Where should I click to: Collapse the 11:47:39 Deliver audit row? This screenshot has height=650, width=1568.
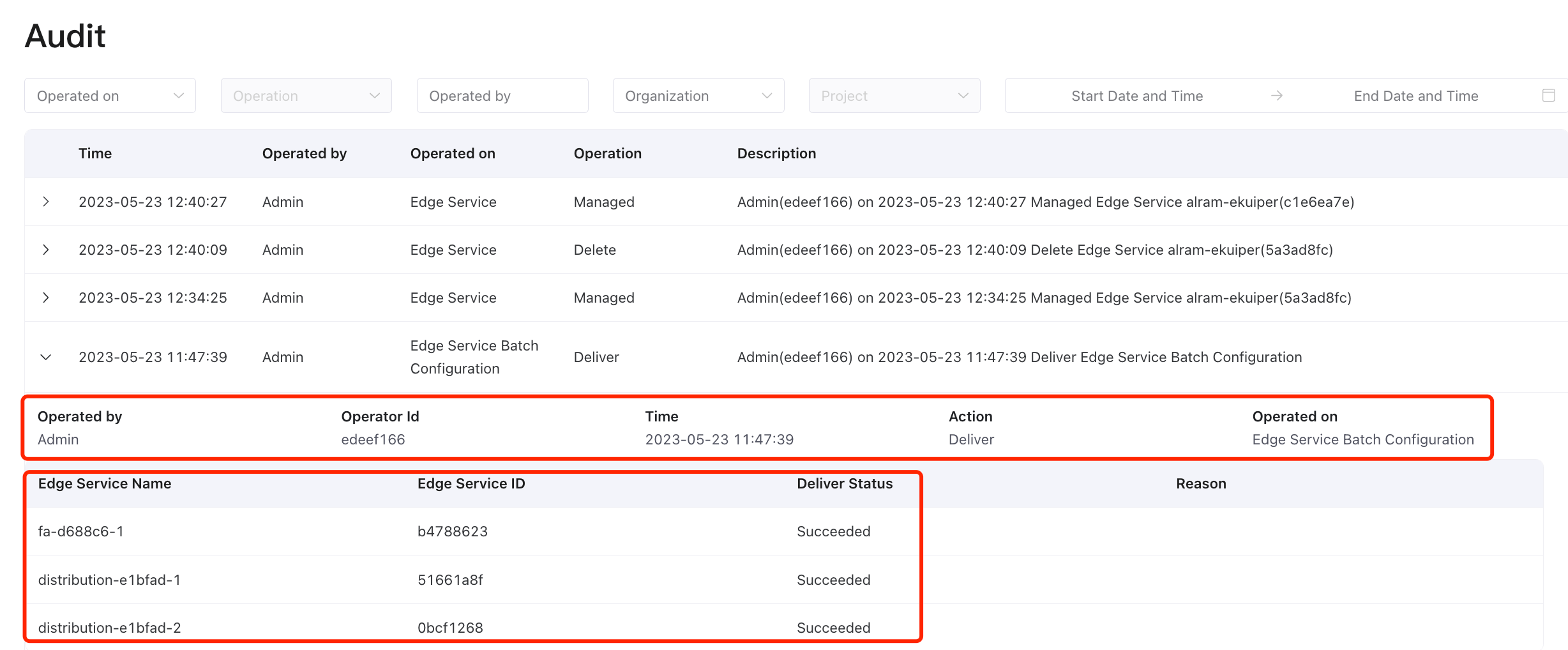(46, 357)
